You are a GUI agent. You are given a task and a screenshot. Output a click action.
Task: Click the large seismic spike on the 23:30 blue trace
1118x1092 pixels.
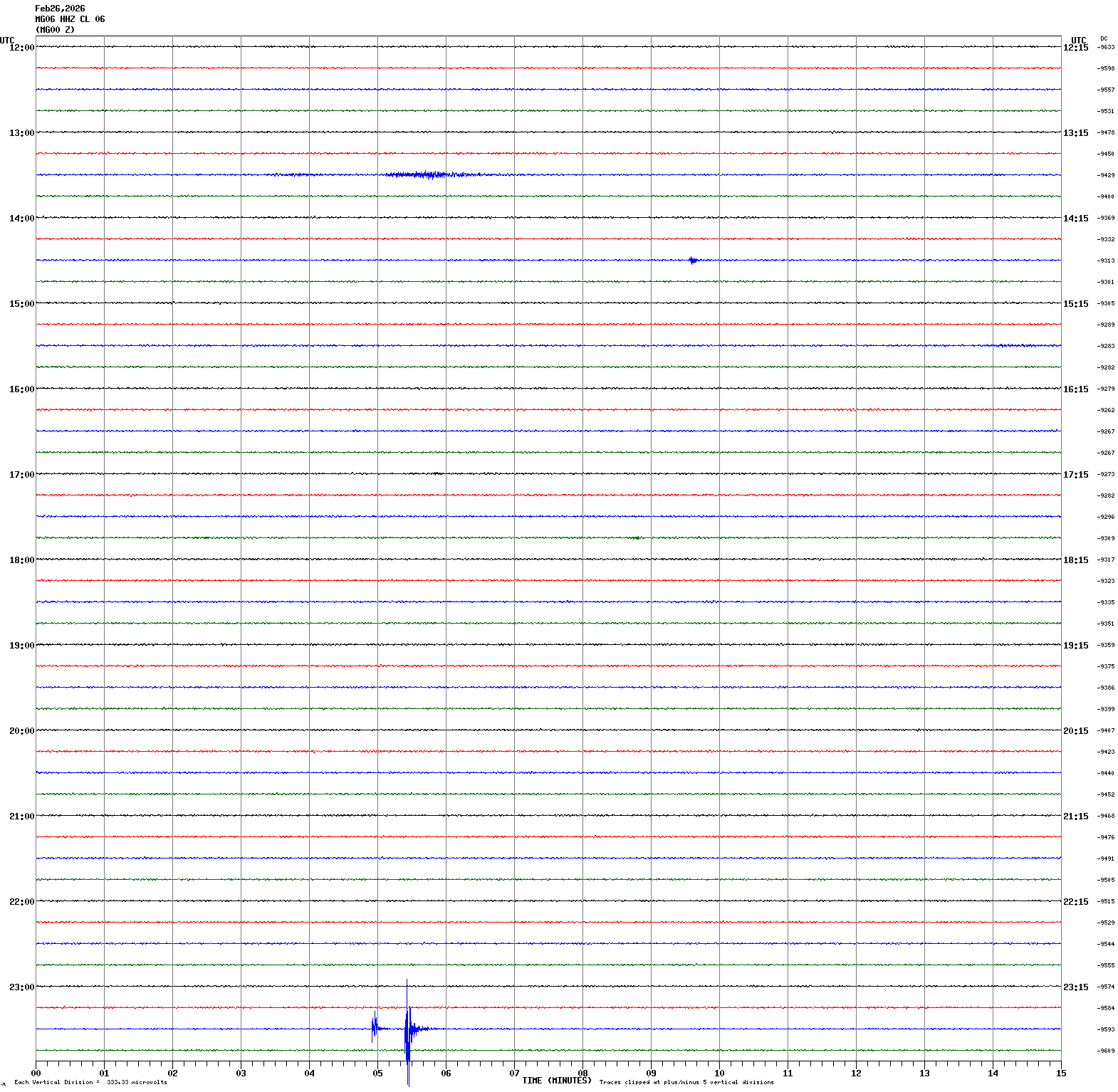[x=407, y=1029]
